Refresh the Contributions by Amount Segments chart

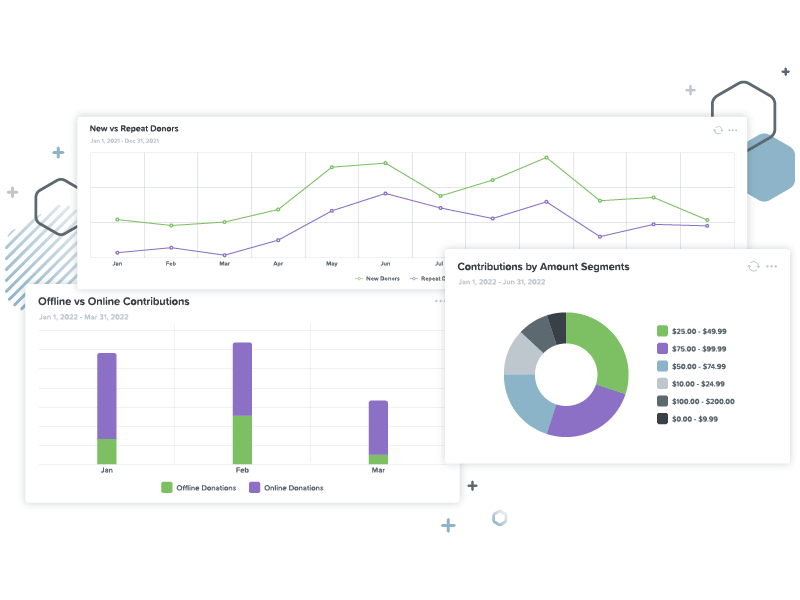[754, 266]
